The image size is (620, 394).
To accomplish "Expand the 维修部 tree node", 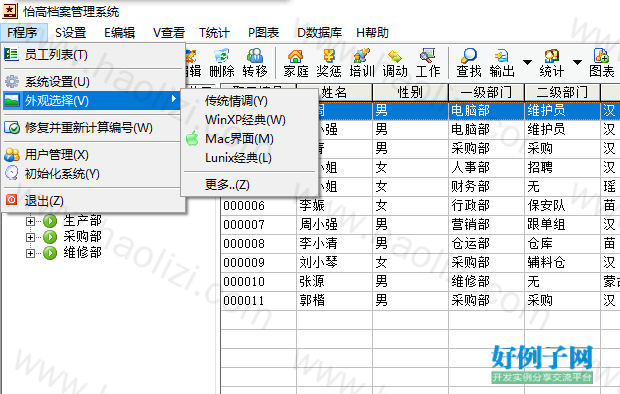I will coord(30,253).
